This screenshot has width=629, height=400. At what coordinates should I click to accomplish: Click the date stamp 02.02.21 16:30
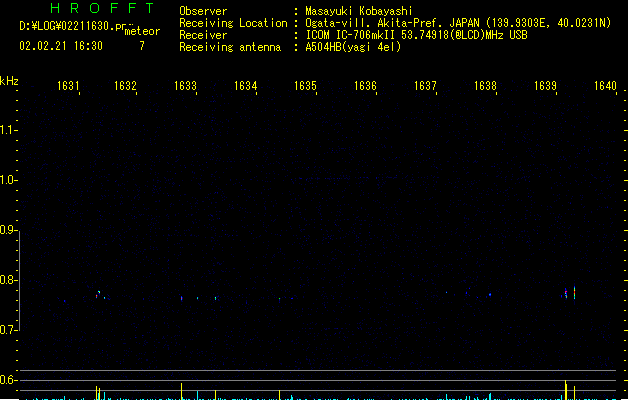61,46
